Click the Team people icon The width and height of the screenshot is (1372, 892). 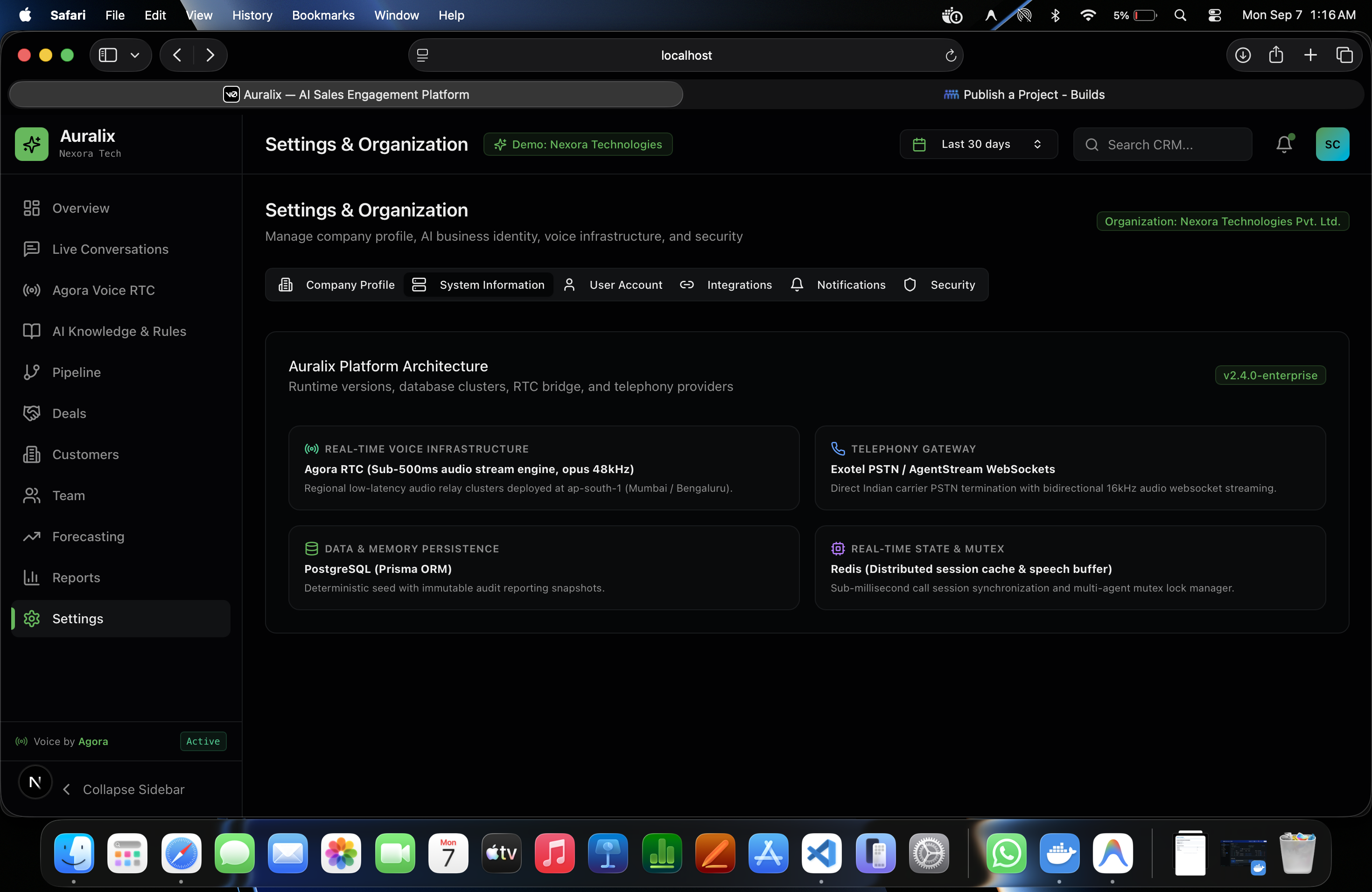tap(32, 495)
